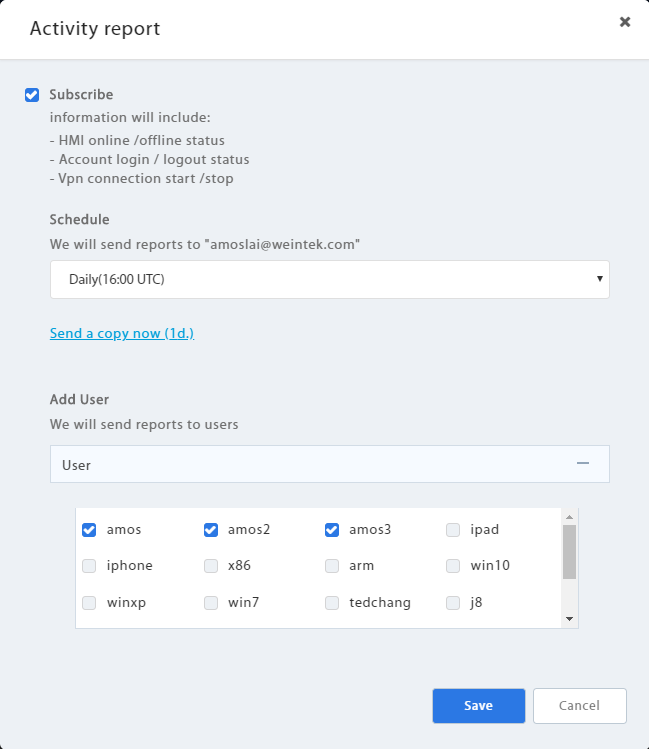Uncheck the amos2 user checkbox
The width and height of the screenshot is (649, 749).
[211, 530]
